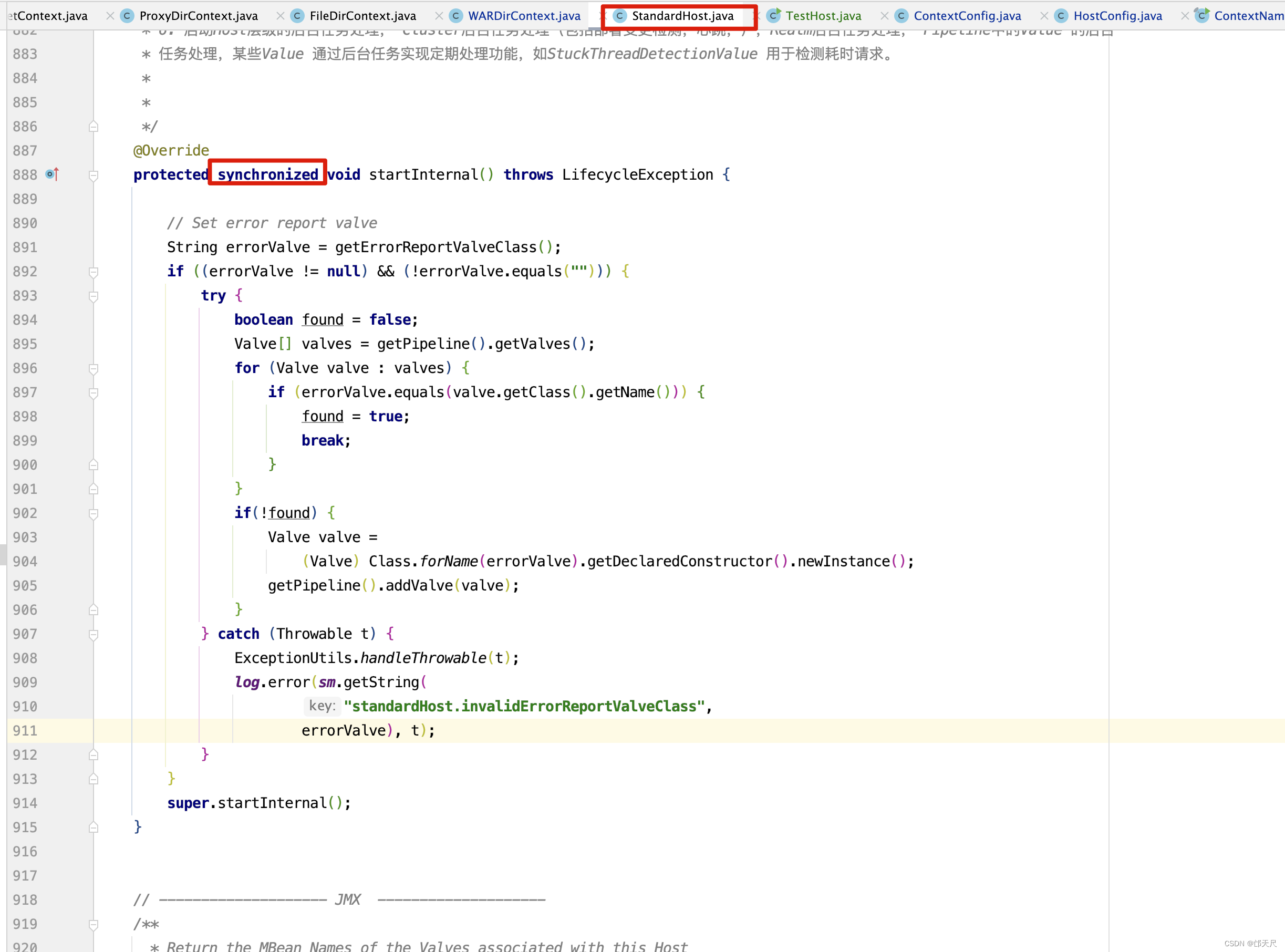Collapse the catch block fold on line 907

coord(94,635)
